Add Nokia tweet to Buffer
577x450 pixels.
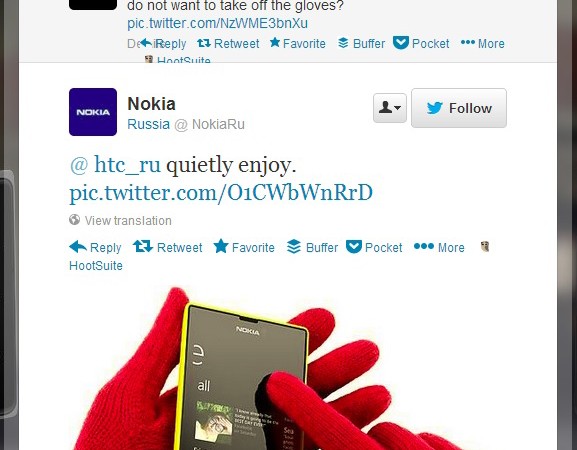(312, 247)
